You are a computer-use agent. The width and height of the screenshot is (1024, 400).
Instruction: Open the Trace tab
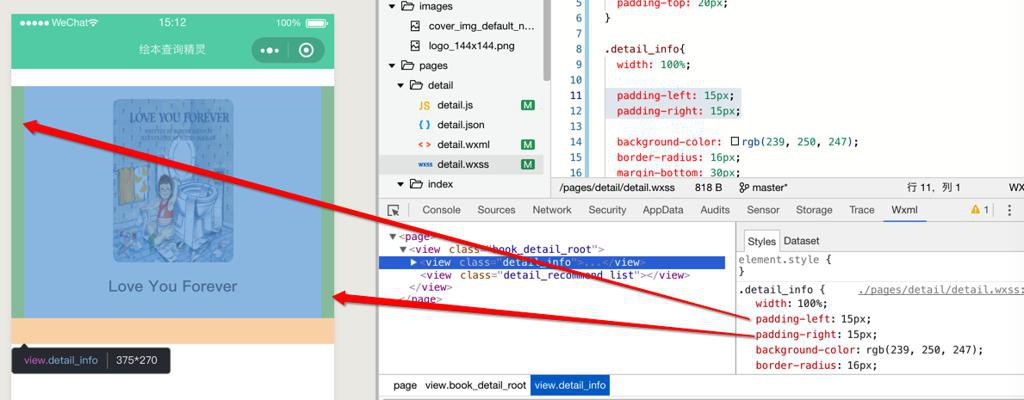pos(861,210)
